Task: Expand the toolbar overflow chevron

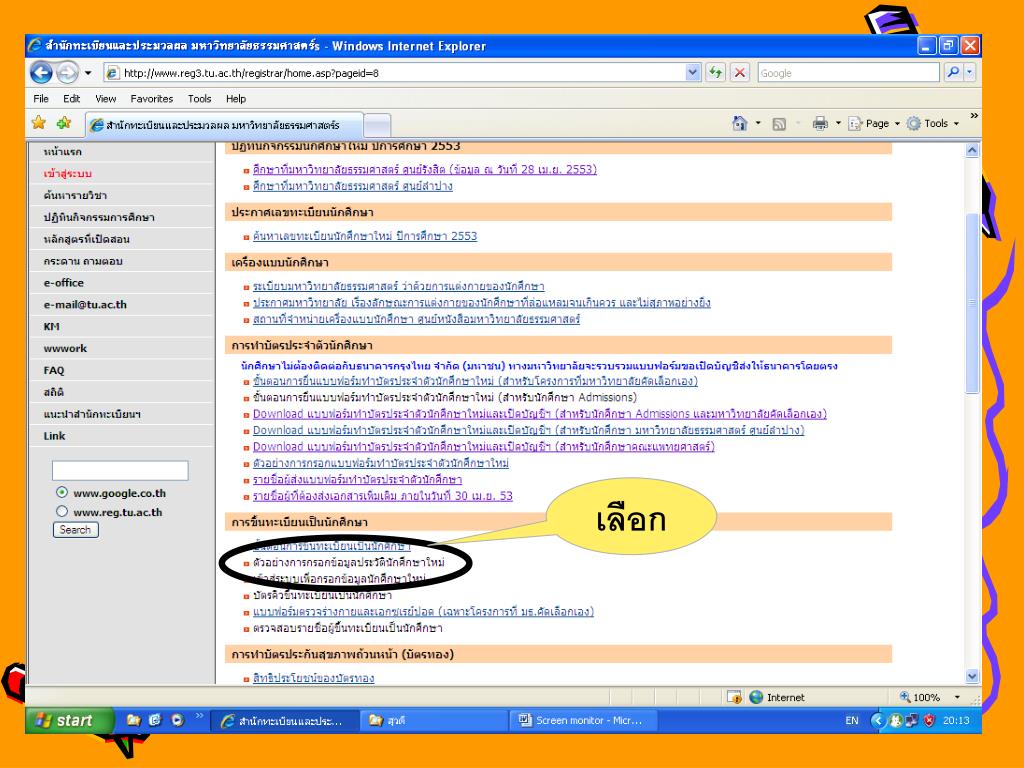Action: click(x=974, y=116)
